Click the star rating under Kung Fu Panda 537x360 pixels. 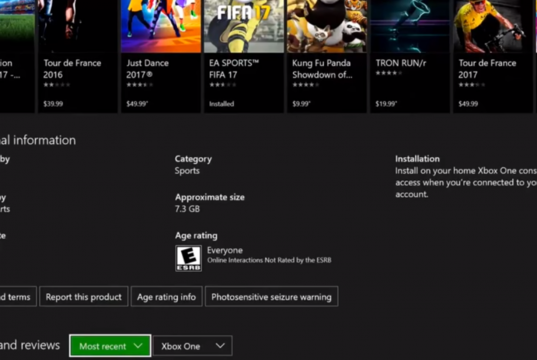click(x=305, y=85)
